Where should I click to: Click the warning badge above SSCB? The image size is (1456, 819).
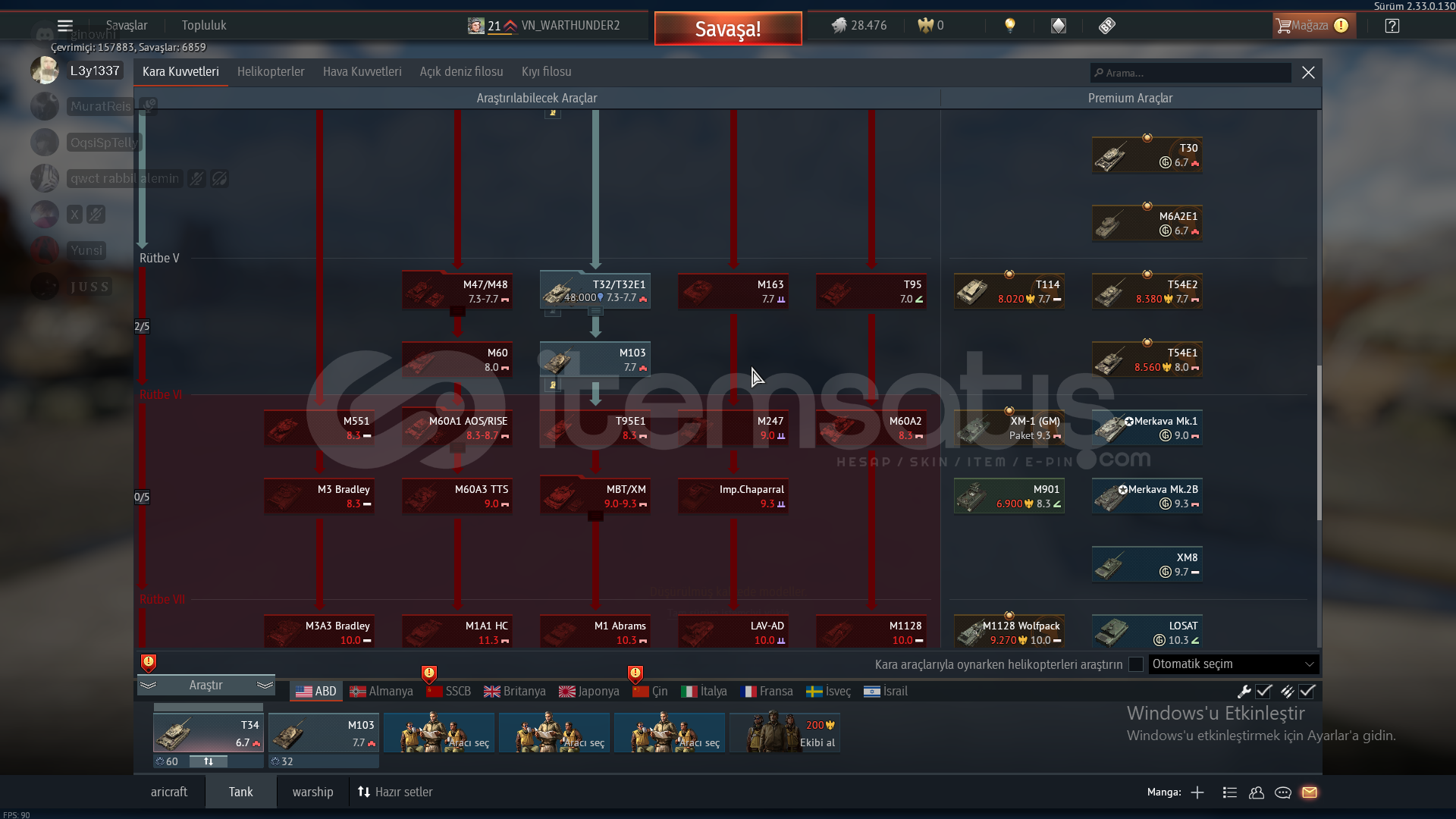[429, 673]
